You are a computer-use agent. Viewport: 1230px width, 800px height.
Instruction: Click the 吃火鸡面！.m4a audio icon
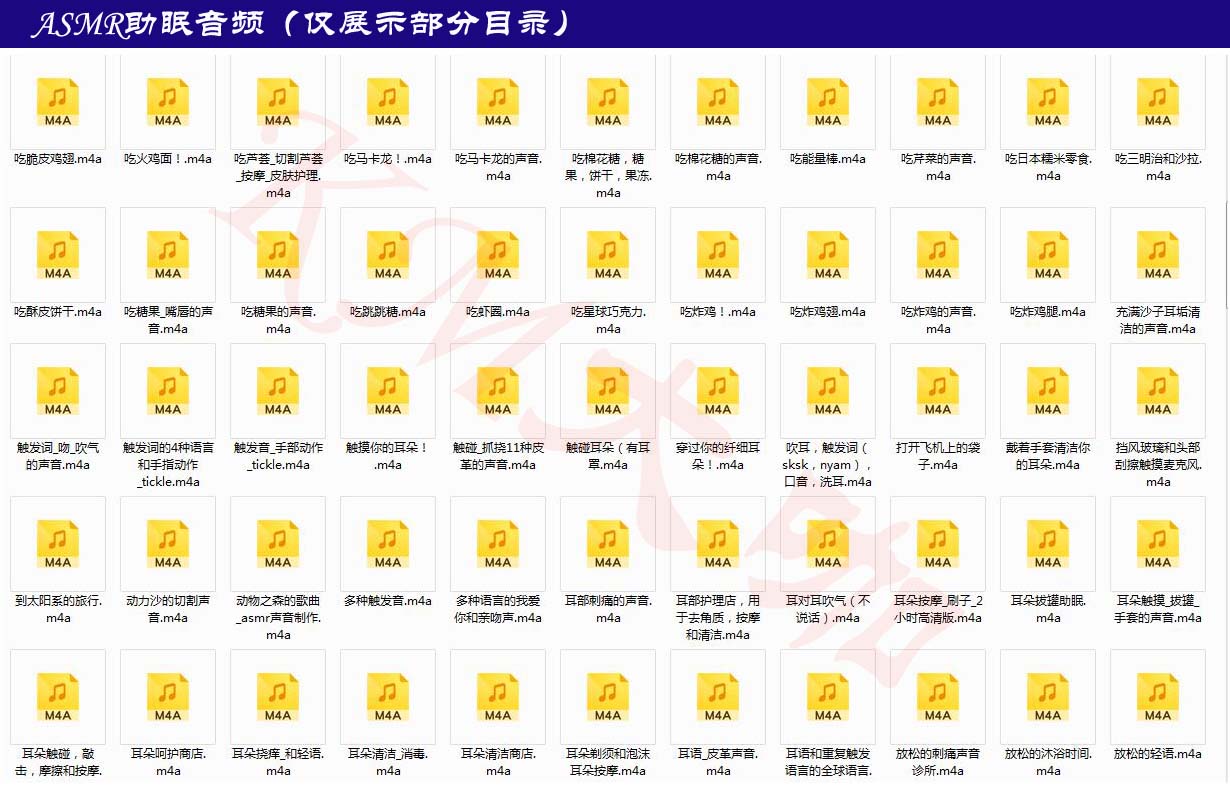click(168, 103)
